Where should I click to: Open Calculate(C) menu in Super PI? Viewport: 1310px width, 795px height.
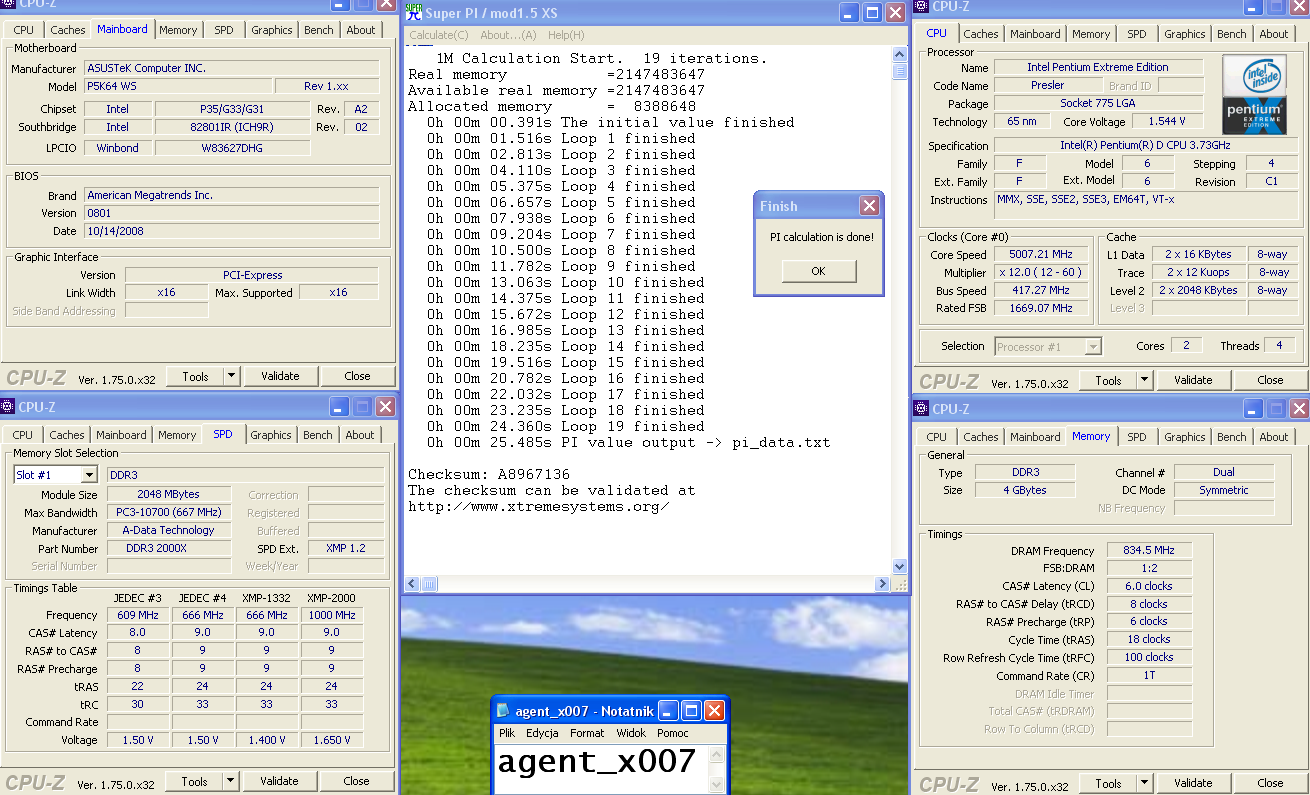click(x=439, y=35)
